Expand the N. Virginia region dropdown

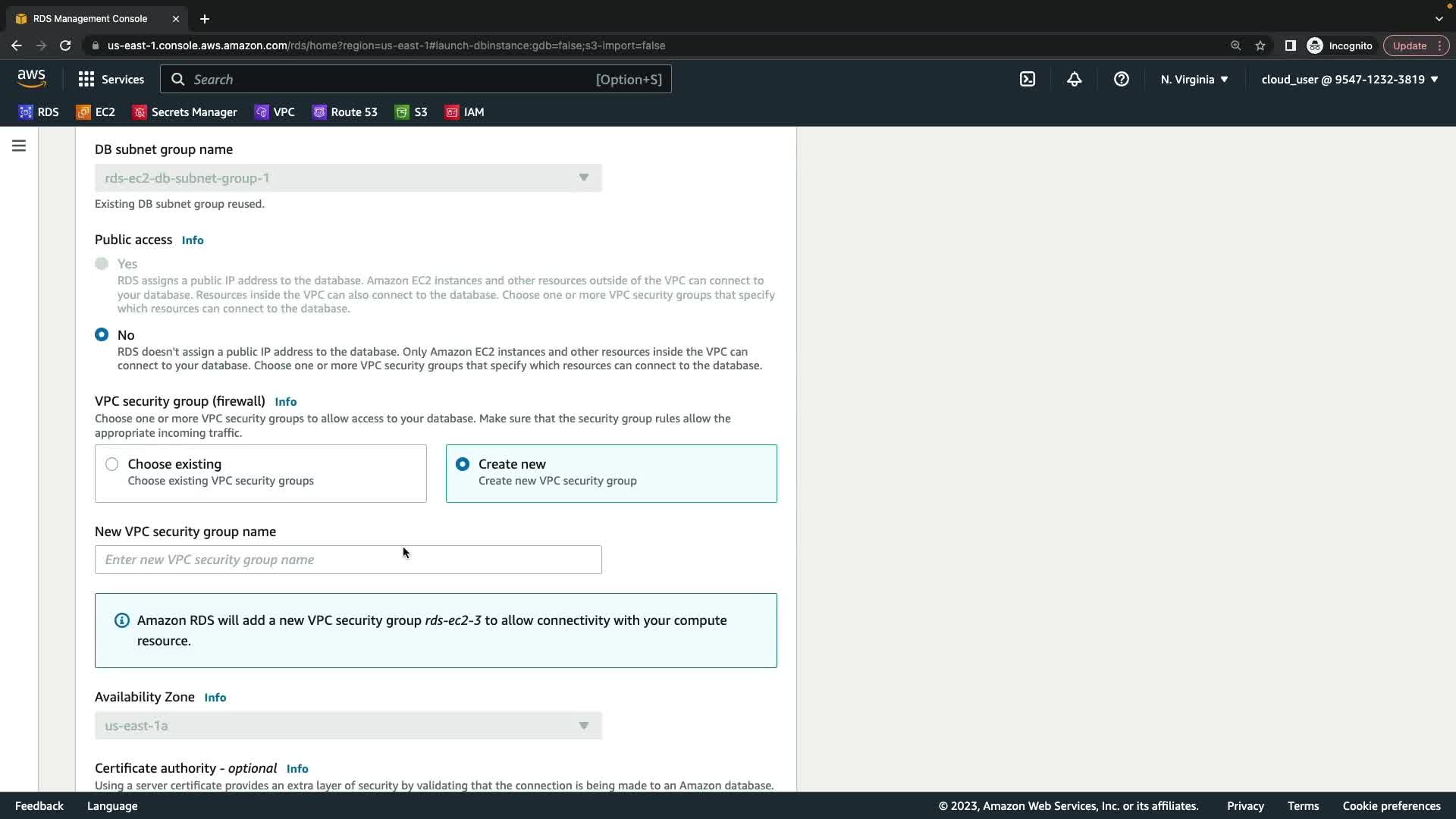(1194, 79)
